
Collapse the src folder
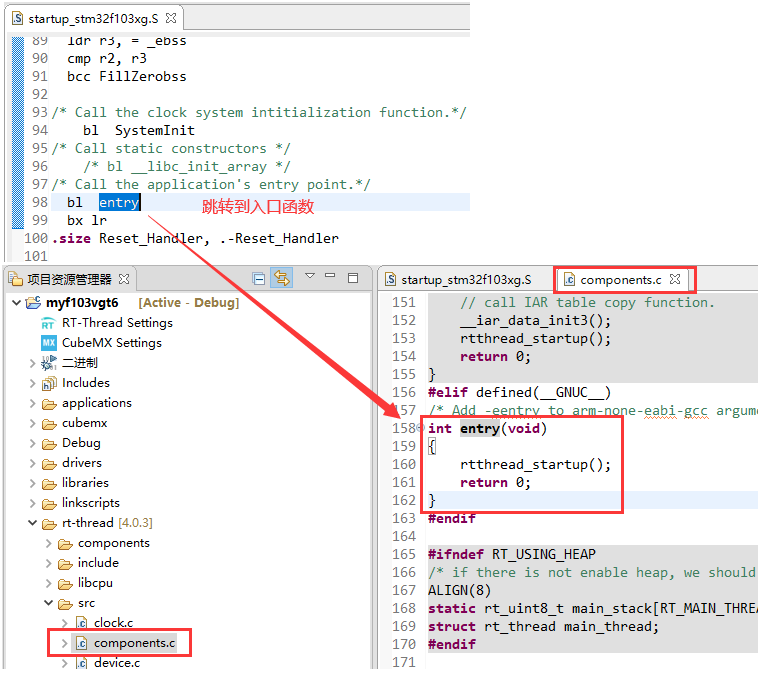click(48, 603)
